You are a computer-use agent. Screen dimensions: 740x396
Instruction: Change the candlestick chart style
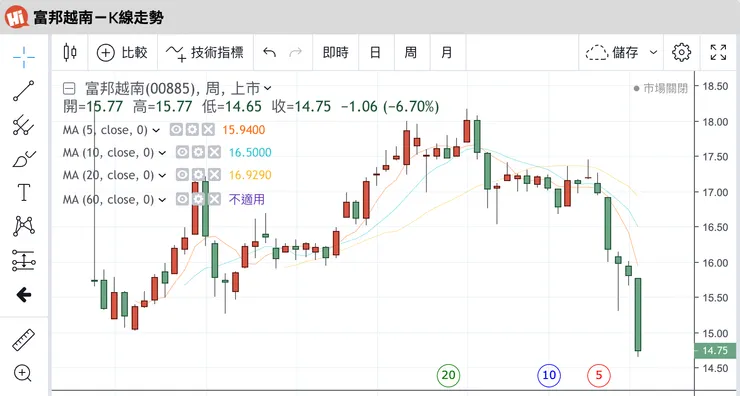click(x=70, y=52)
